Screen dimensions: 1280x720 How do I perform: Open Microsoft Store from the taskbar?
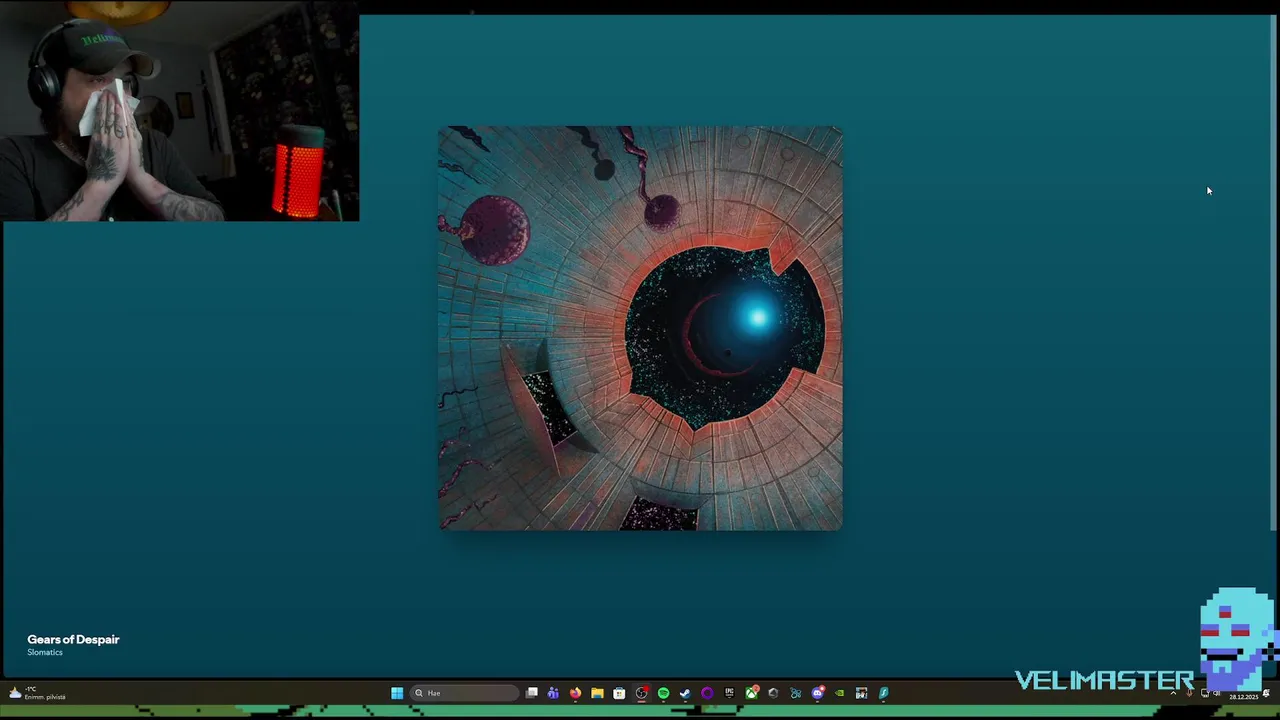click(619, 693)
